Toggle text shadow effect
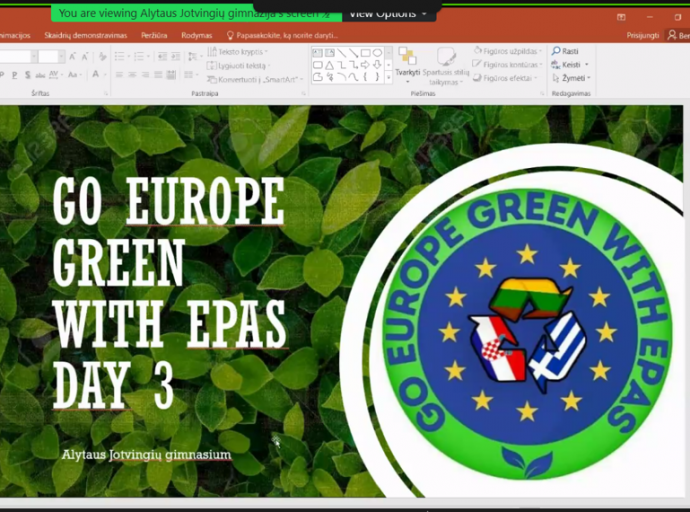This screenshot has height=512, width=690. coord(28,75)
